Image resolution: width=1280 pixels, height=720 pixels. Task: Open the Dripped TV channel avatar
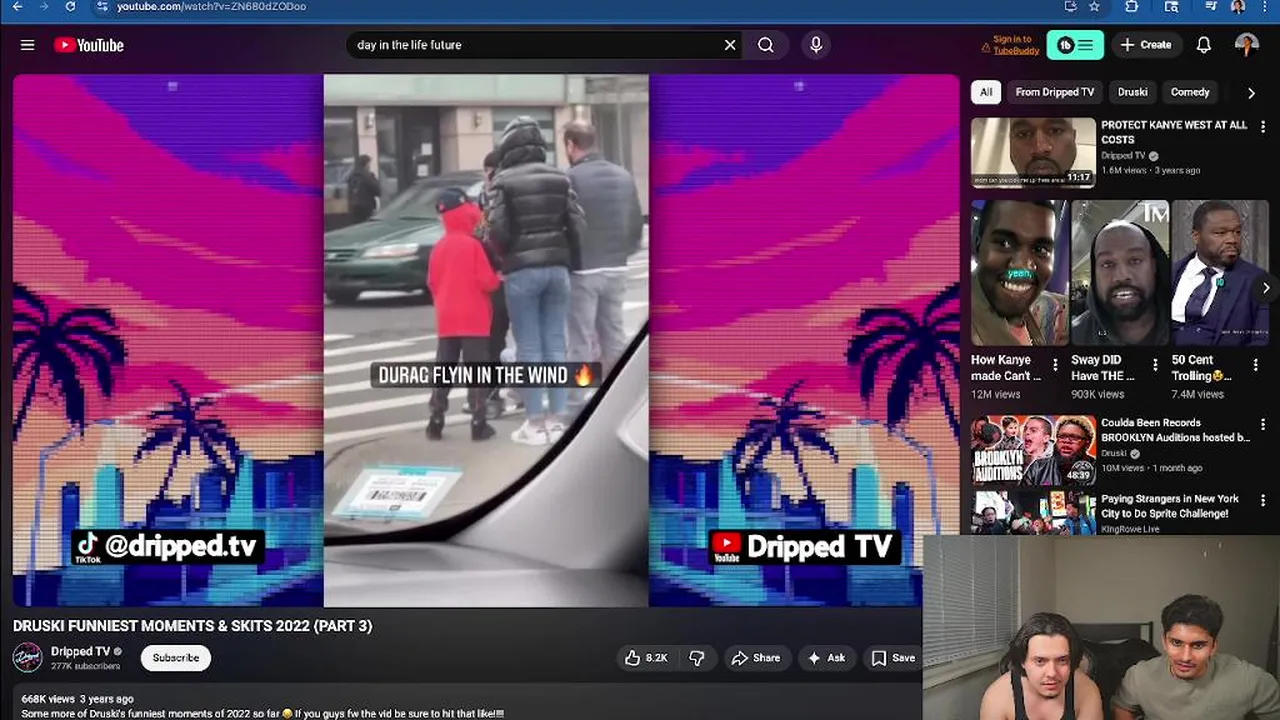pos(27,658)
